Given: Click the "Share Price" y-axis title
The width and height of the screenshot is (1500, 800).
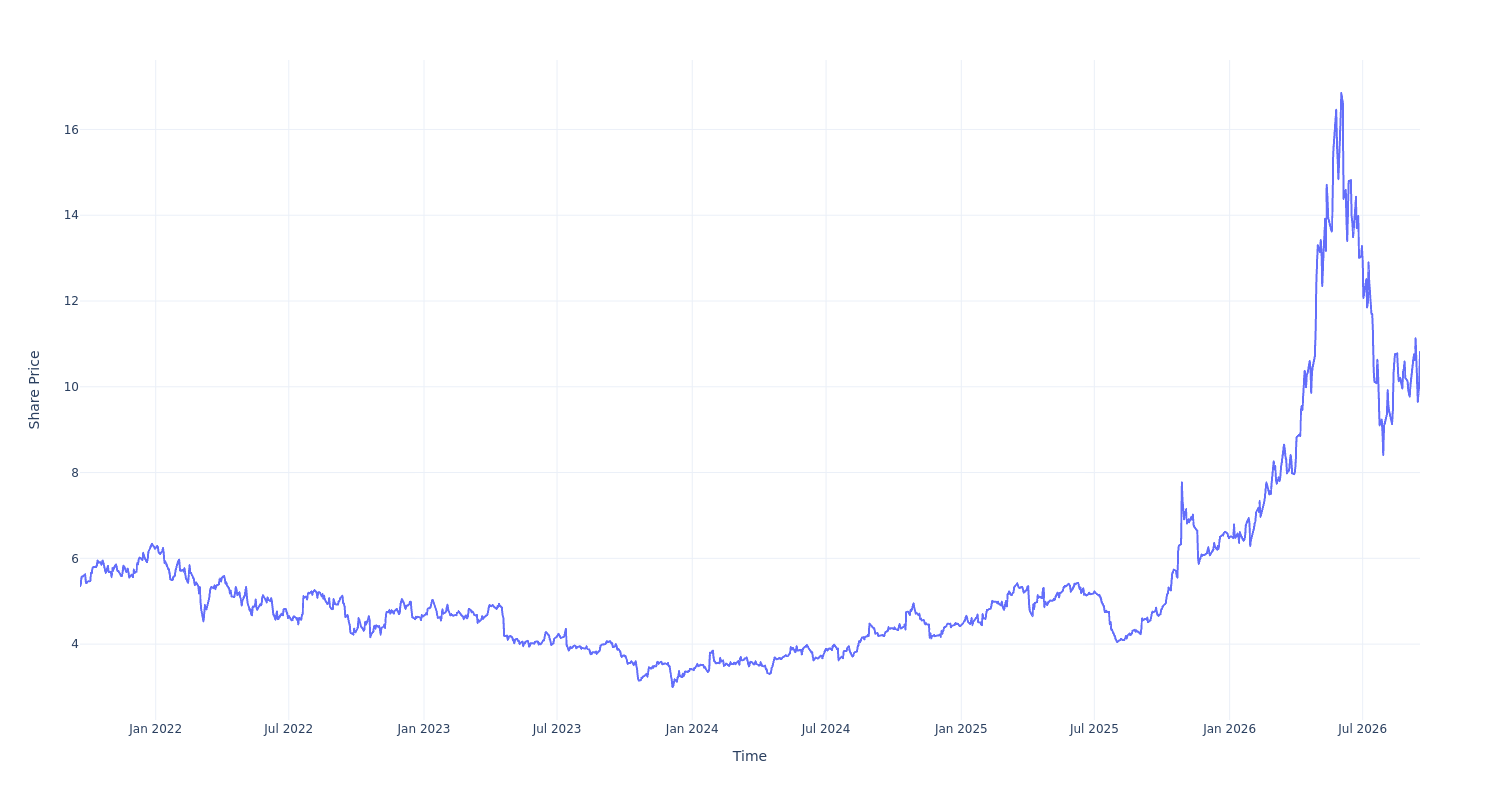Looking at the screenshot, I should [34, 390].
